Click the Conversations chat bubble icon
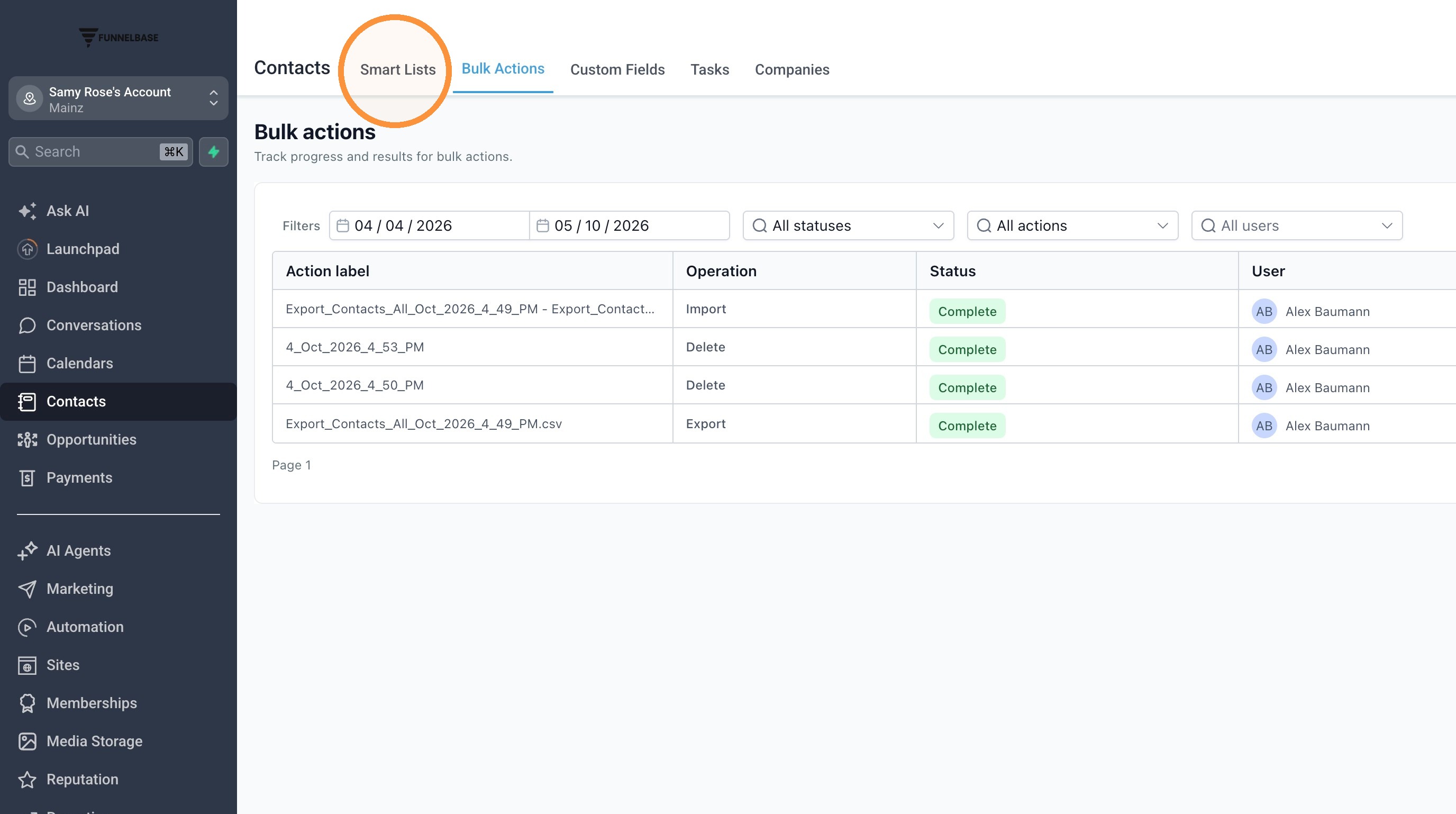 27,325
